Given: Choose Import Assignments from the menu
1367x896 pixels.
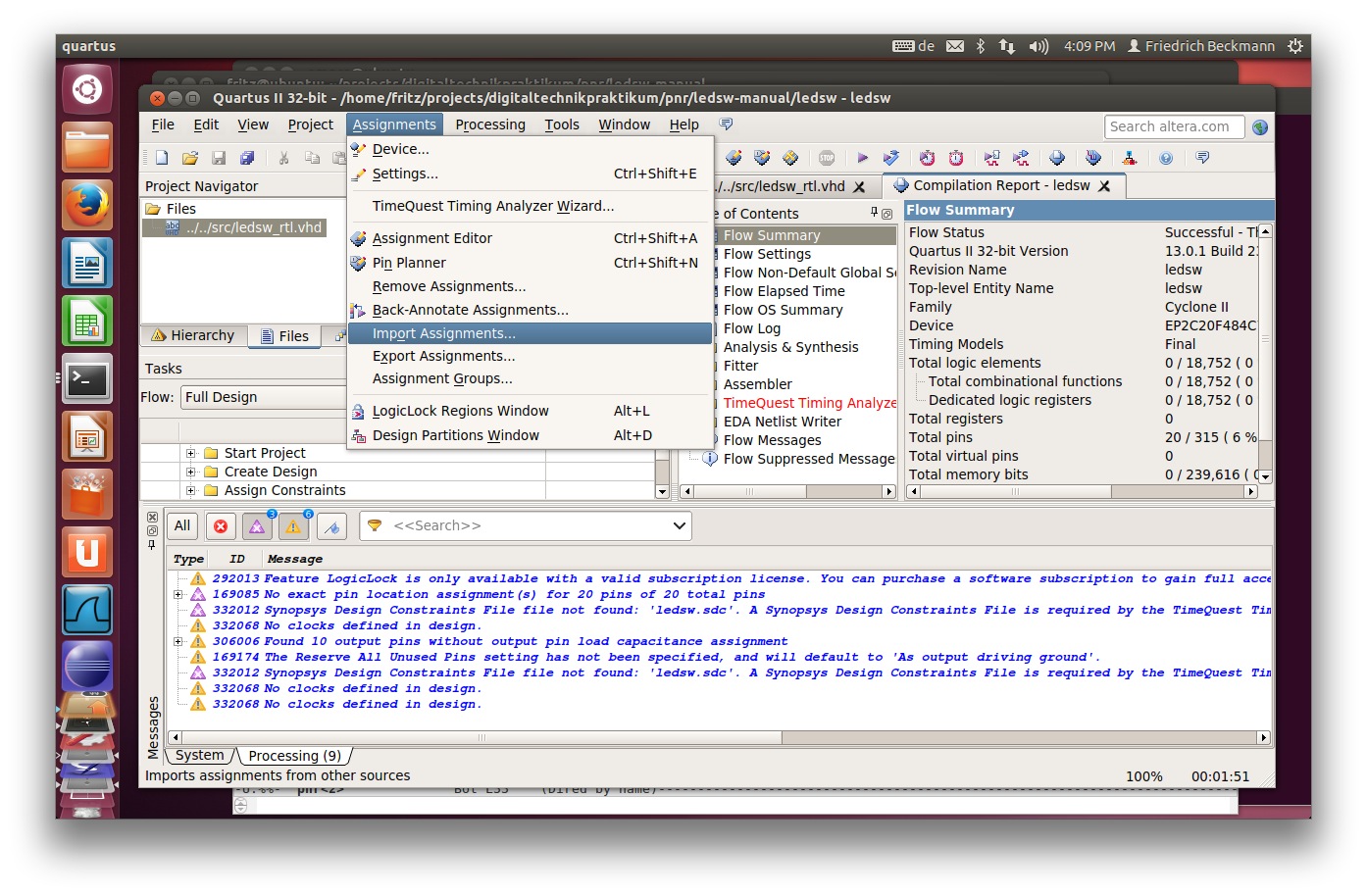Looking at the screenshot, I should (x=443, y=333).
